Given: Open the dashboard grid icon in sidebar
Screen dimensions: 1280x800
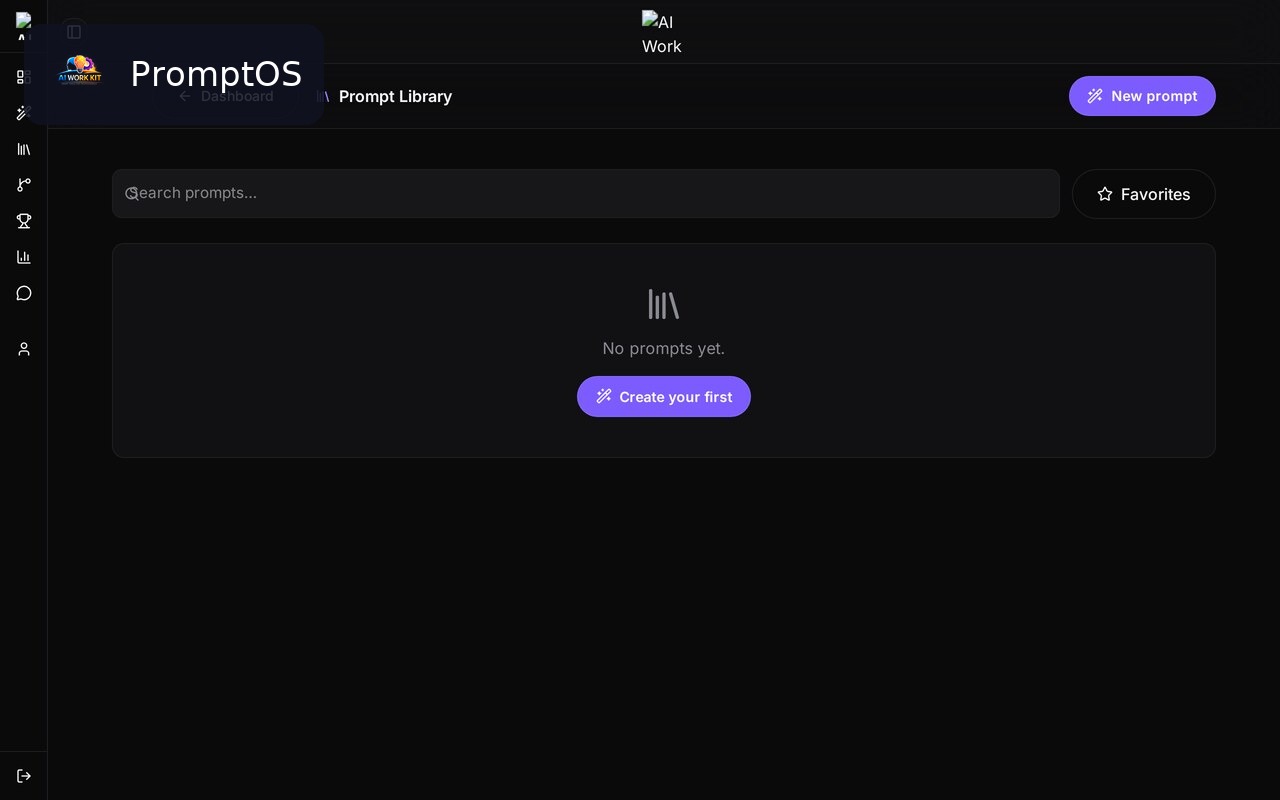Looking at the screenshot, I should [23, 77].
